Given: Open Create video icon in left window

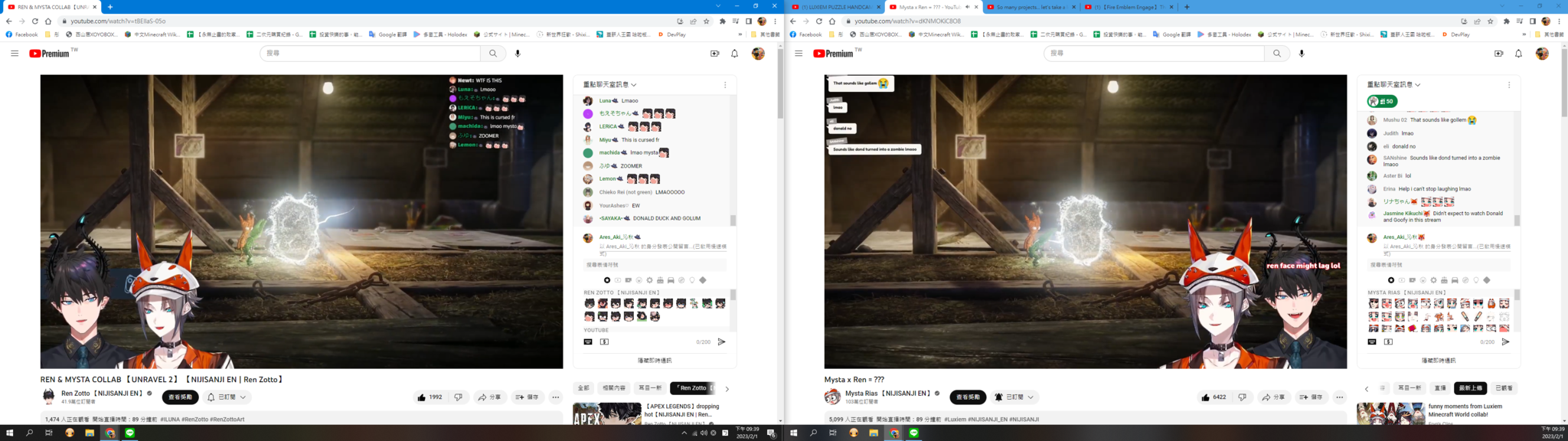Looking at the screenshot, I should (714, 54).
